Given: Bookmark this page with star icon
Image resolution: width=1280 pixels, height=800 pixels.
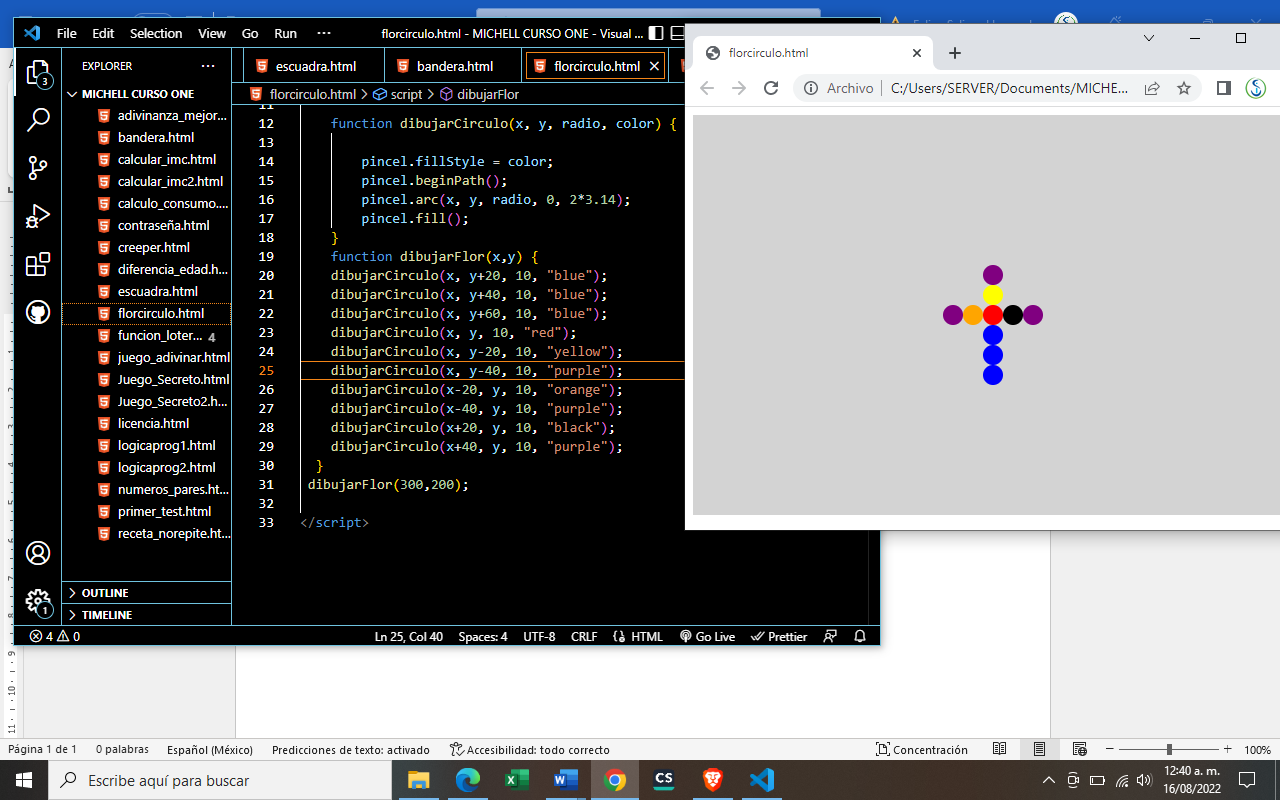Looking at the screenshot, I should pos(1184,88).
